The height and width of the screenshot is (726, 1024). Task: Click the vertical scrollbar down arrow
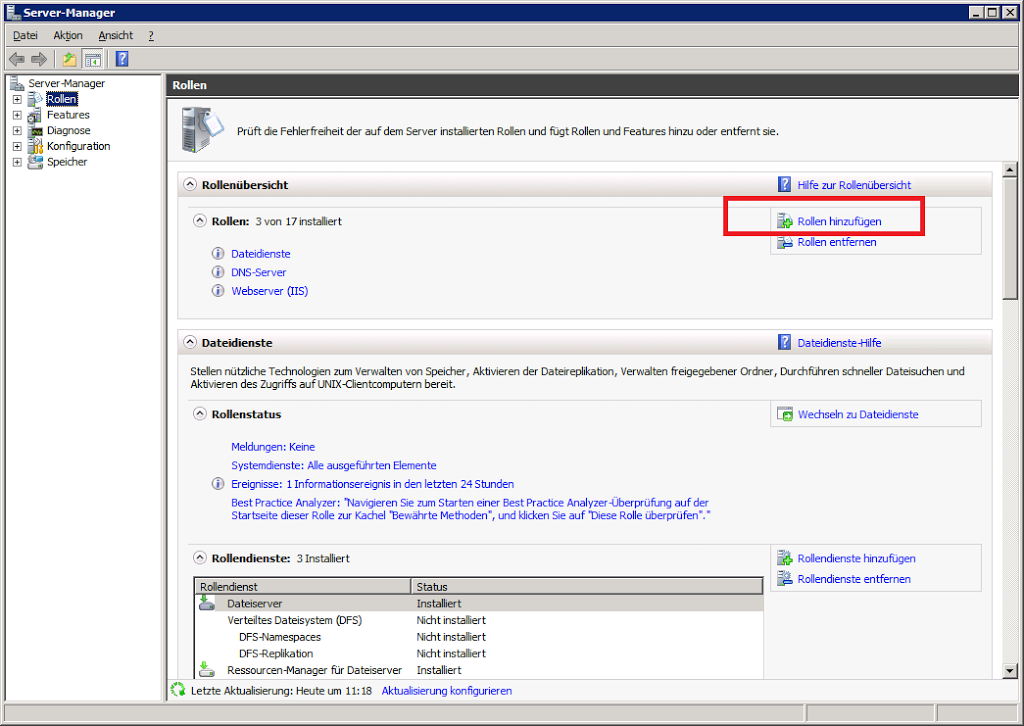click(1009, 671)
